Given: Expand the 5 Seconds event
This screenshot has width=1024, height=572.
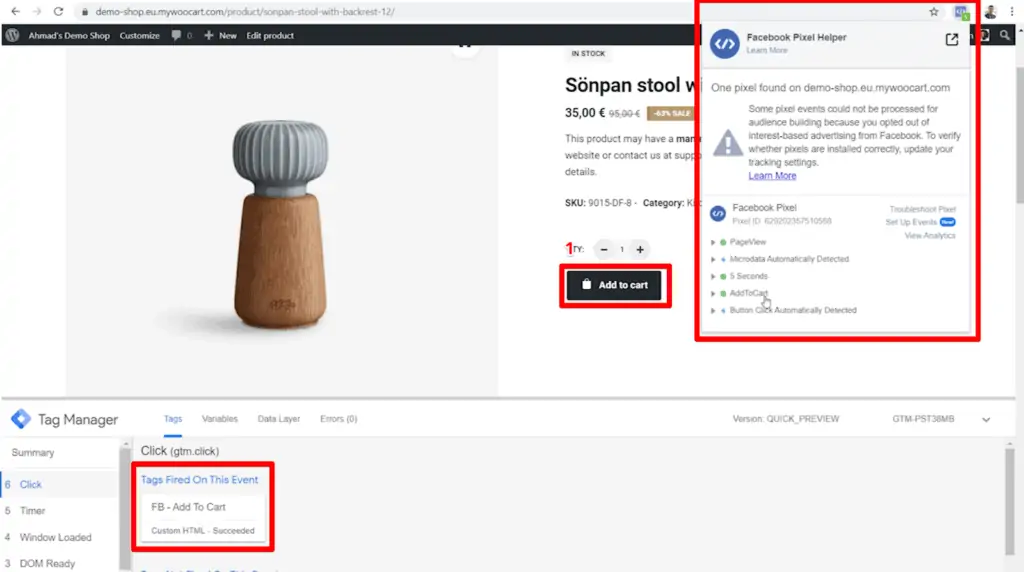Looking at the screenshot, I should (713, 276).
